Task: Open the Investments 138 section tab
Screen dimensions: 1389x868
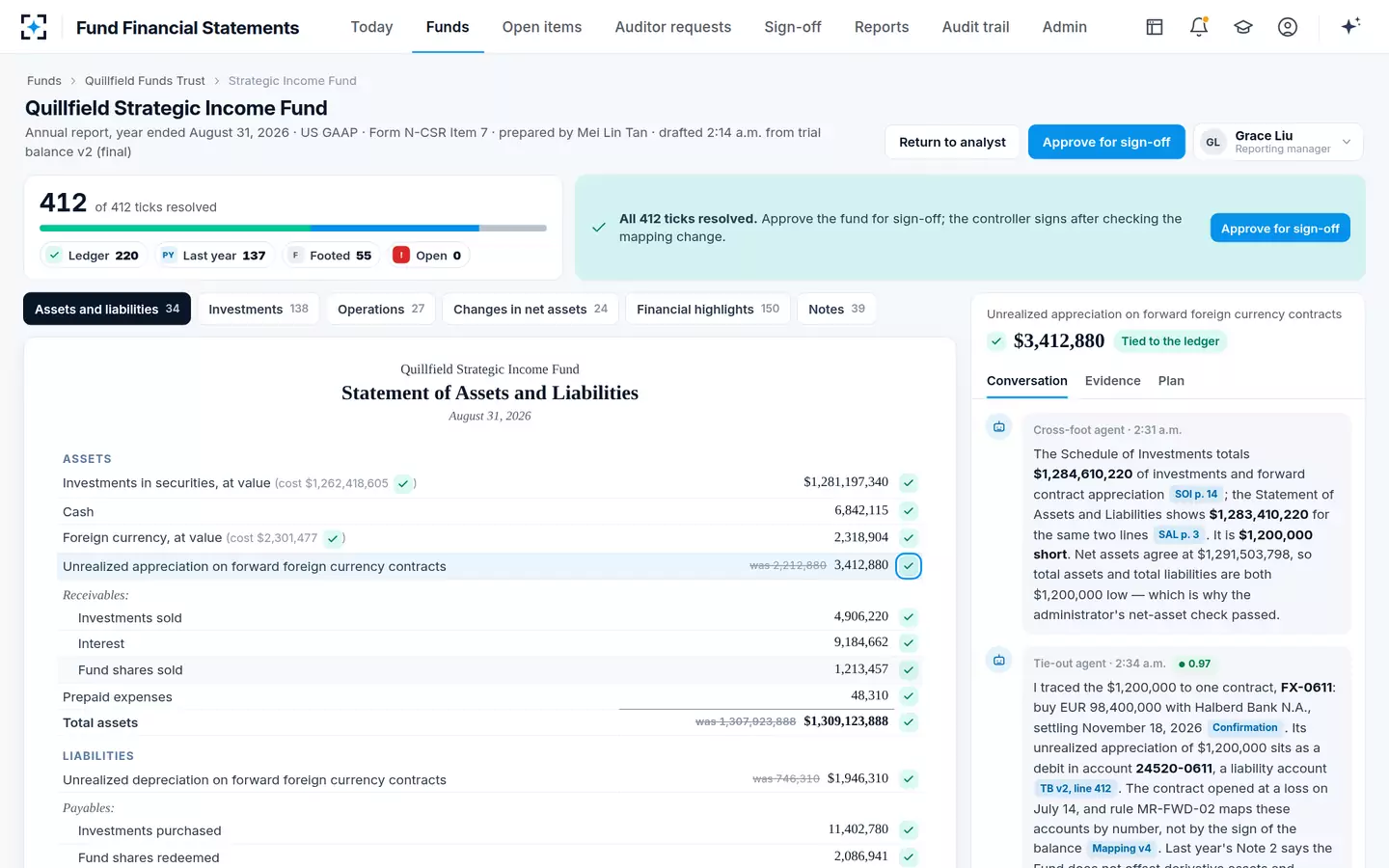Action: pyautogui.click(x=259, y=309)
